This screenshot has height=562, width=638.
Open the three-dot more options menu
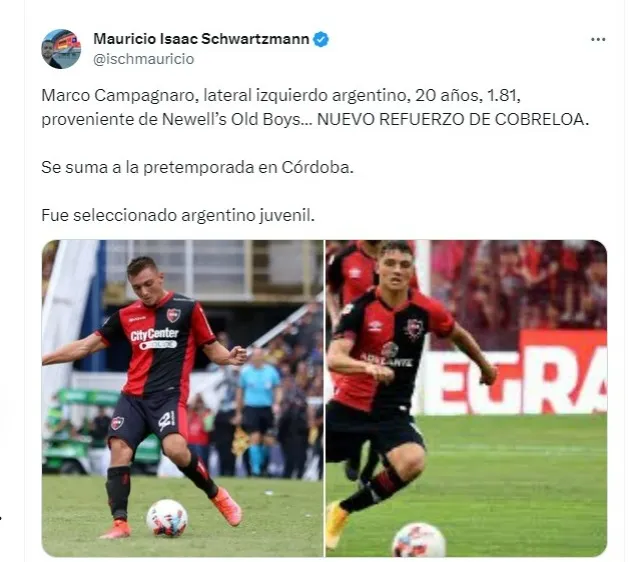click(x=598, y=39)
